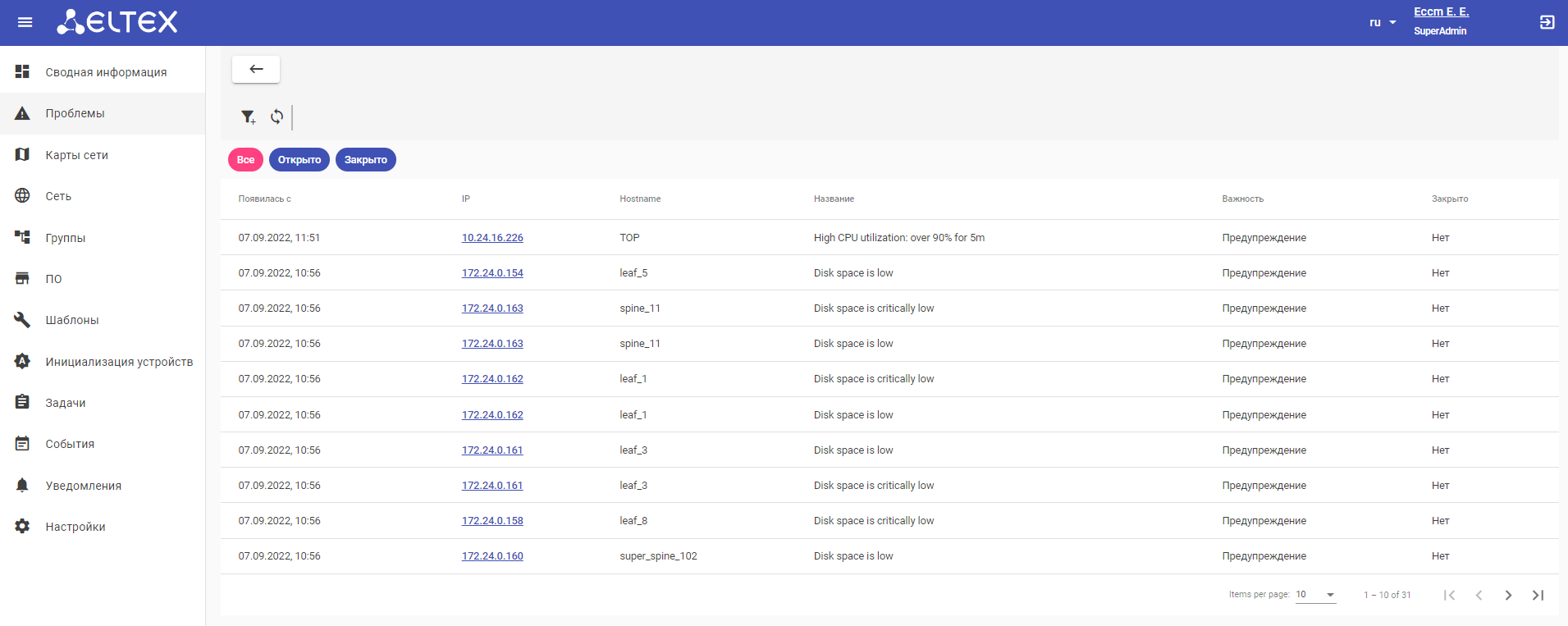The height and width of the screenshot is (626, 1568).
Task: Open the hamburger menu in the header
Action: [25, 22]
